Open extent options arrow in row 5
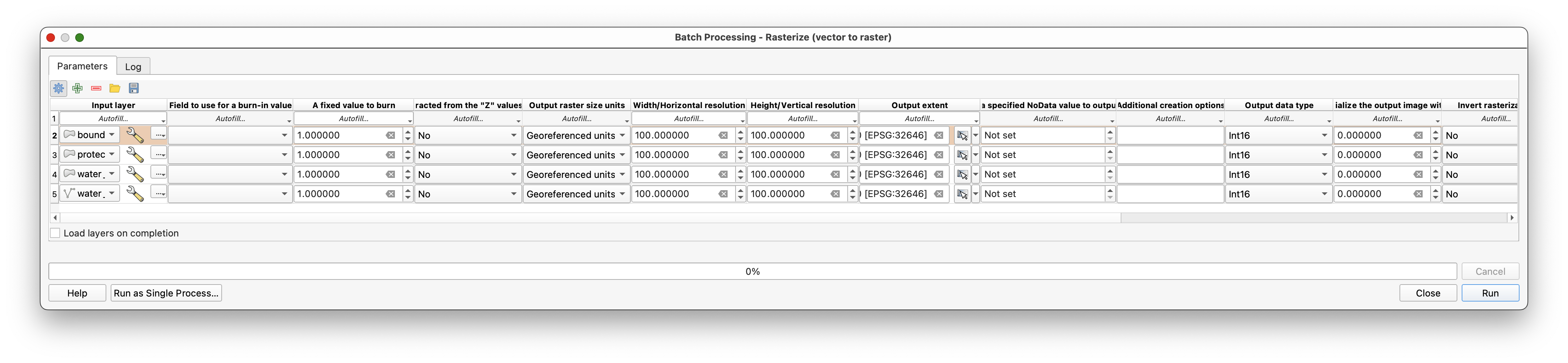The height and width of the screenshot is (363, 1568). coord(975,194)
